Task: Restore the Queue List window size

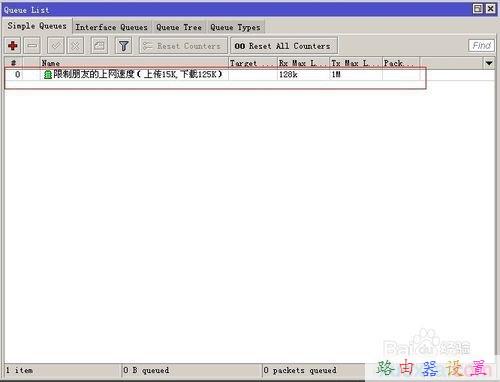Action: tap(478, 9)
